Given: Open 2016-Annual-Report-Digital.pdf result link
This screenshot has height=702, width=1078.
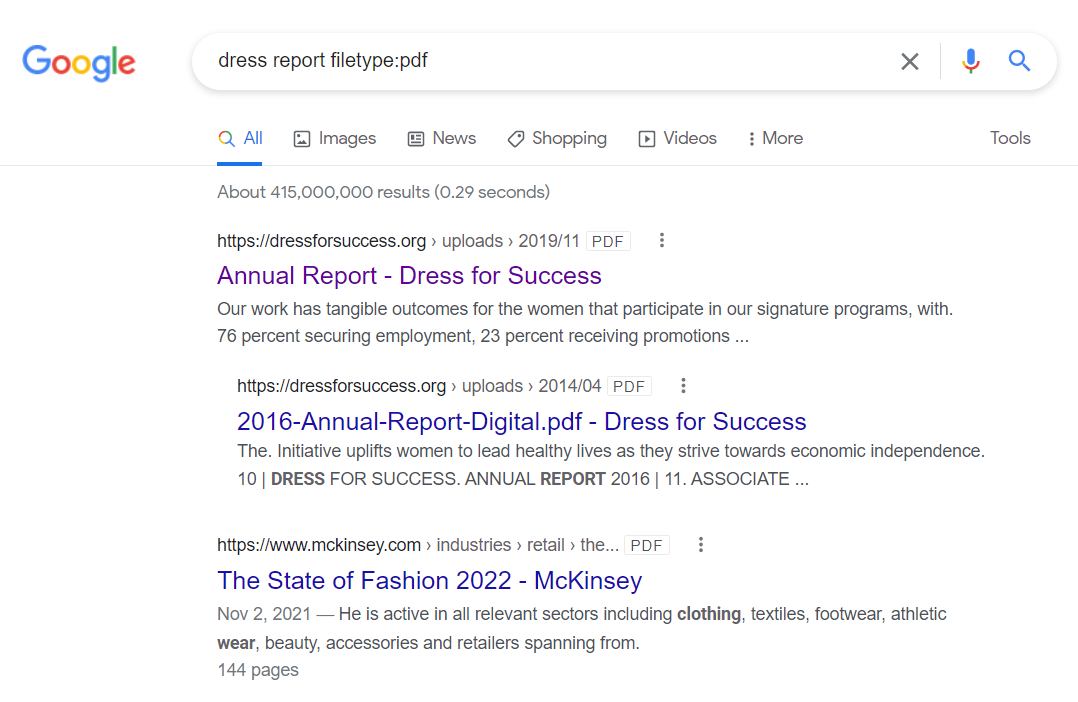Looking at the screenshot, I should point(521,421).
